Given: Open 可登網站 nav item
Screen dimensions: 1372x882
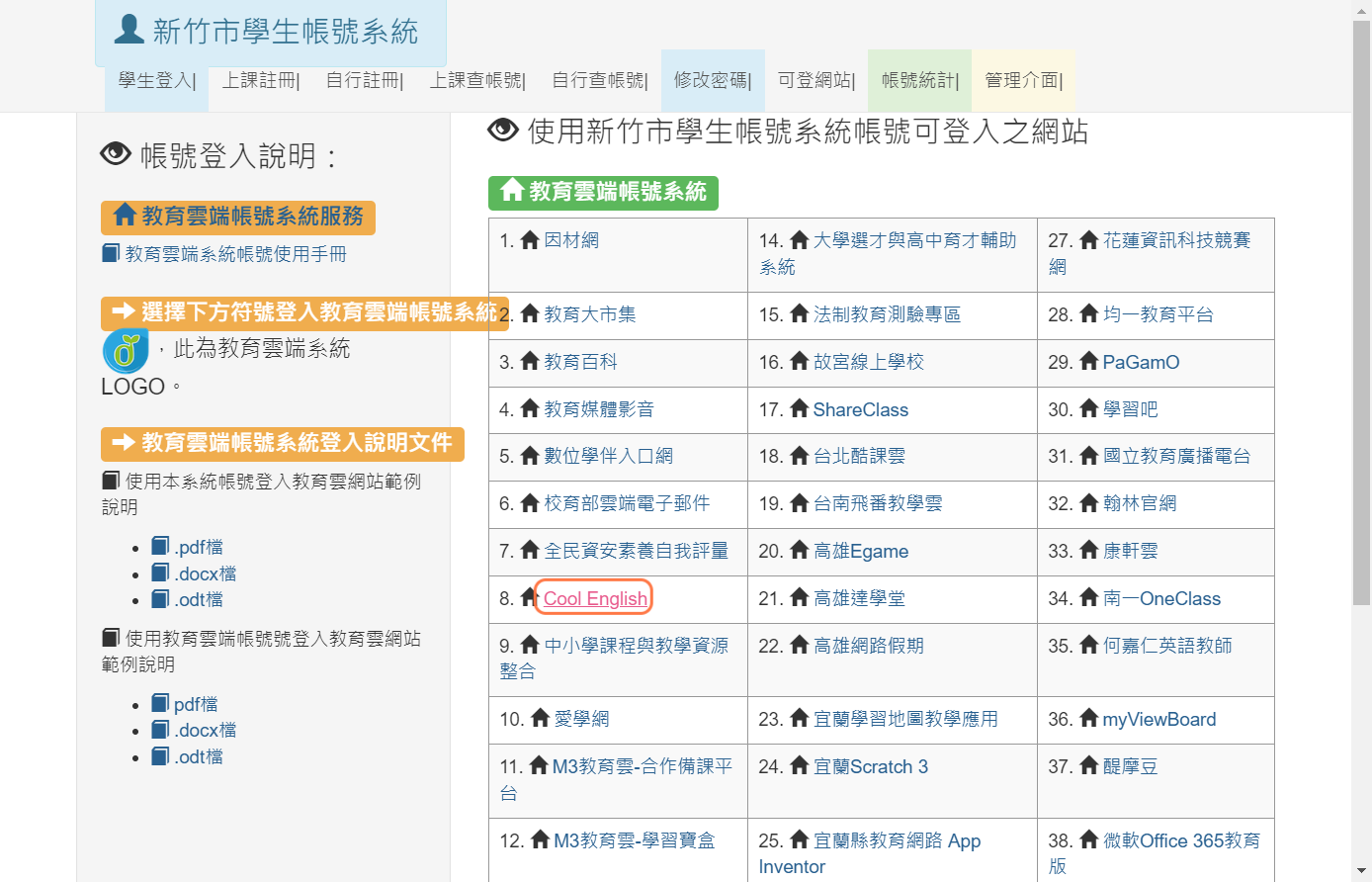Looking at the screenshot, I should click(816, 80).
